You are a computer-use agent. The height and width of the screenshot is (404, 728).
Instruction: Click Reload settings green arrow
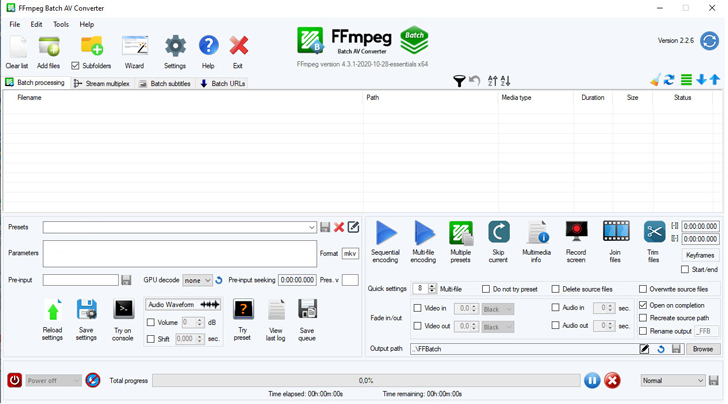point(53,310)
